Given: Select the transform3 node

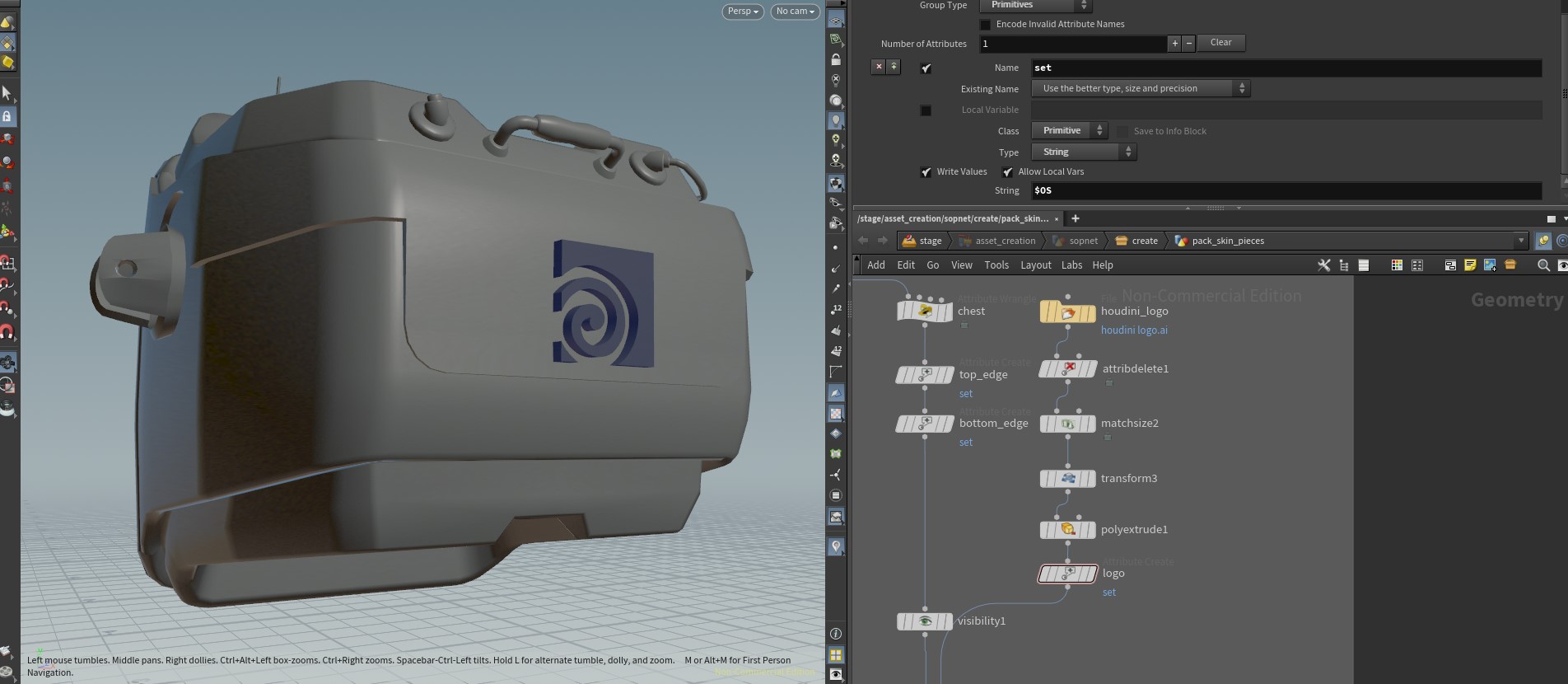Looking at the screenshot, I should tap(1068, 479).
